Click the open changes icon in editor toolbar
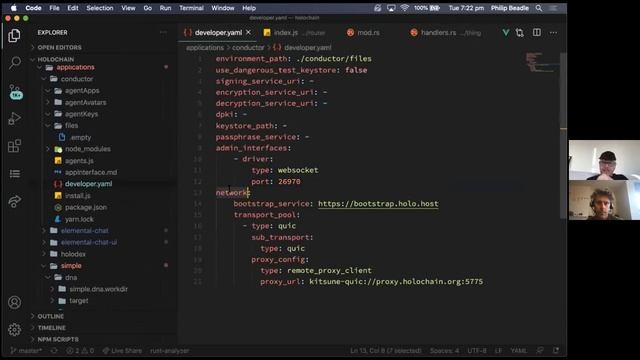This screenshot has height=360, width=640. point(520,33)
